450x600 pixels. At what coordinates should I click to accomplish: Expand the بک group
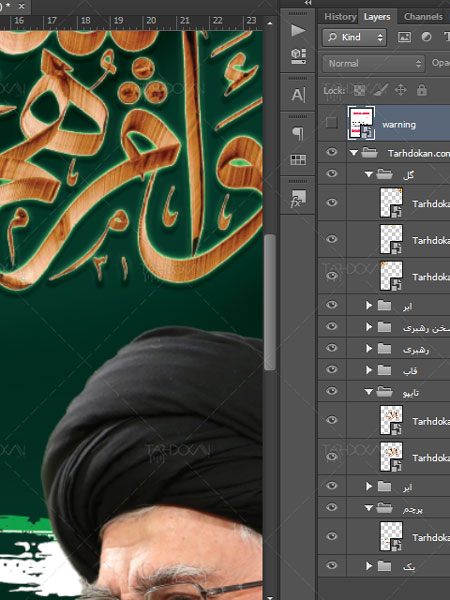click(x=369, y=566)
